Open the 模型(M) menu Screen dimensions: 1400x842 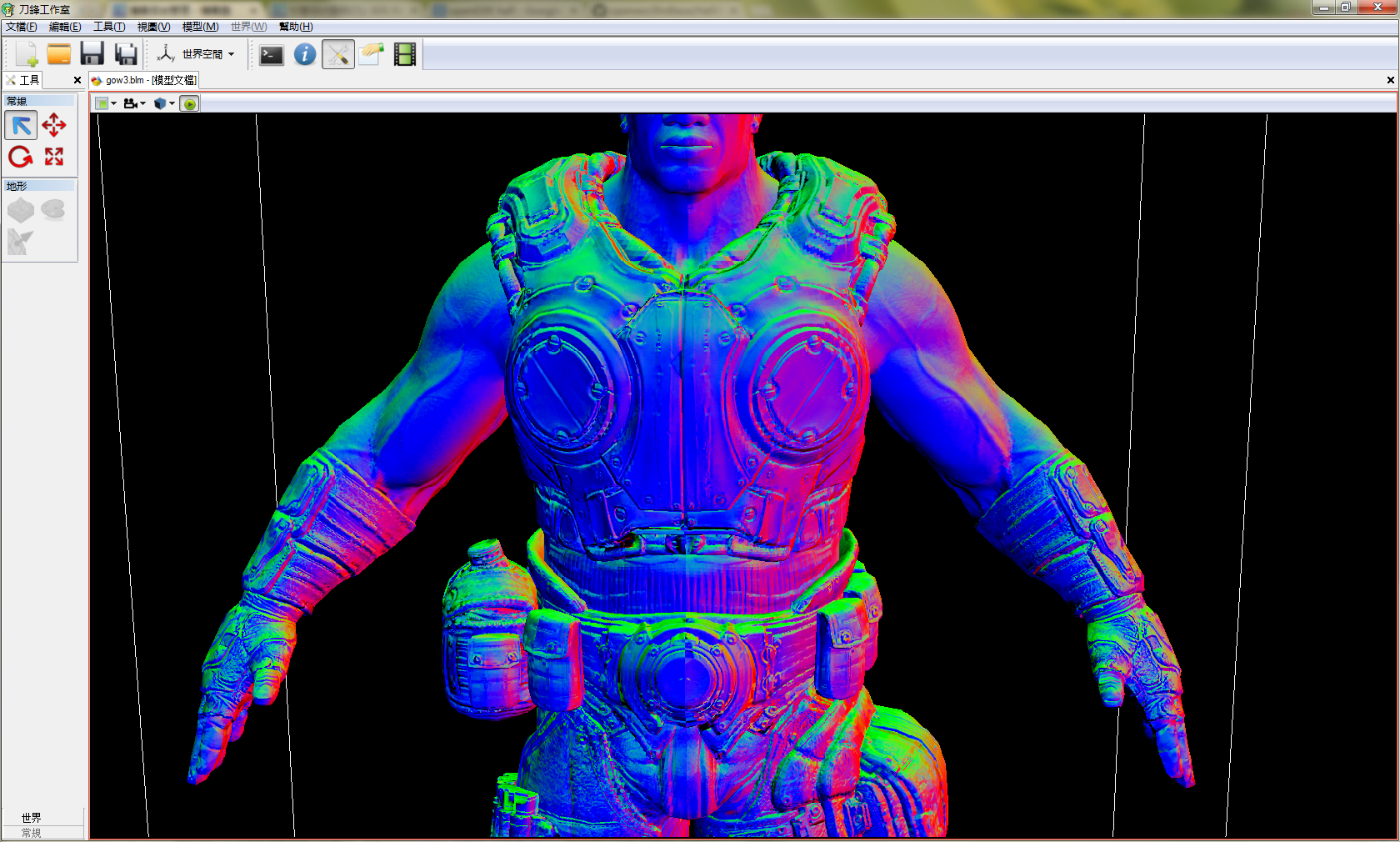[200, 27]
